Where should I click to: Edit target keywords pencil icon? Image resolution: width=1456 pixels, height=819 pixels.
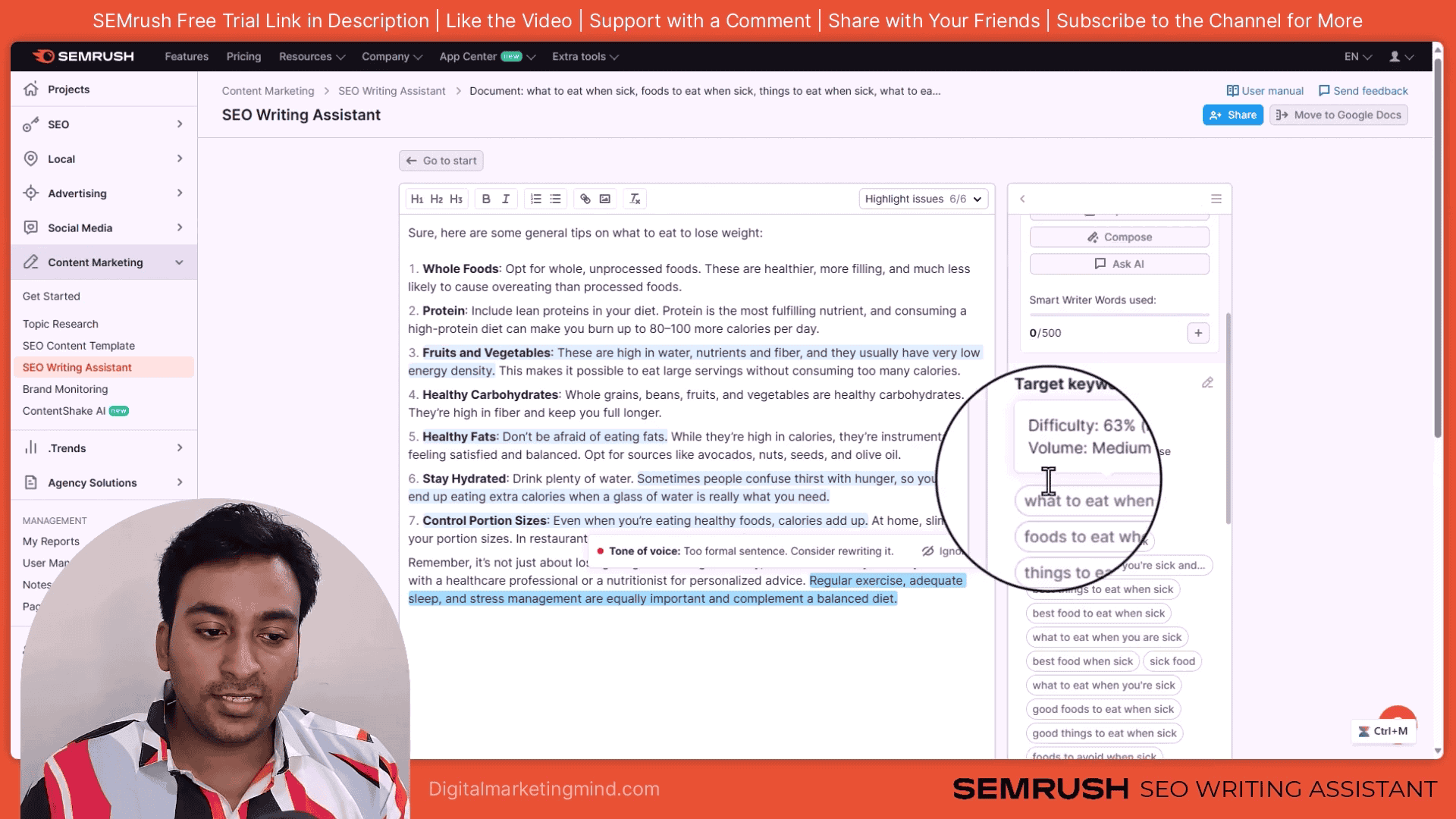pos(1207,383)
